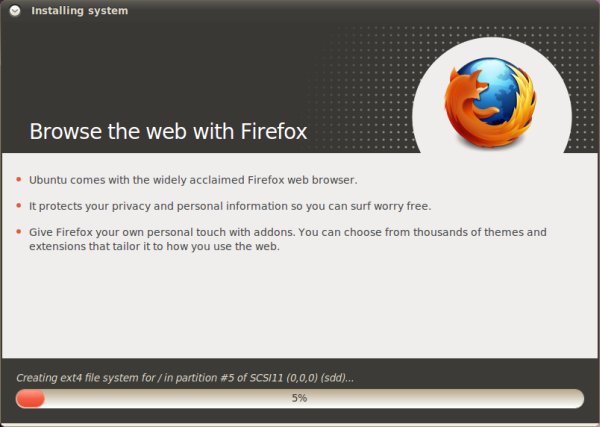This screenshot has width=600, height=427.
Task: Click the 5% progress label
Action: [x=299, y=398]
